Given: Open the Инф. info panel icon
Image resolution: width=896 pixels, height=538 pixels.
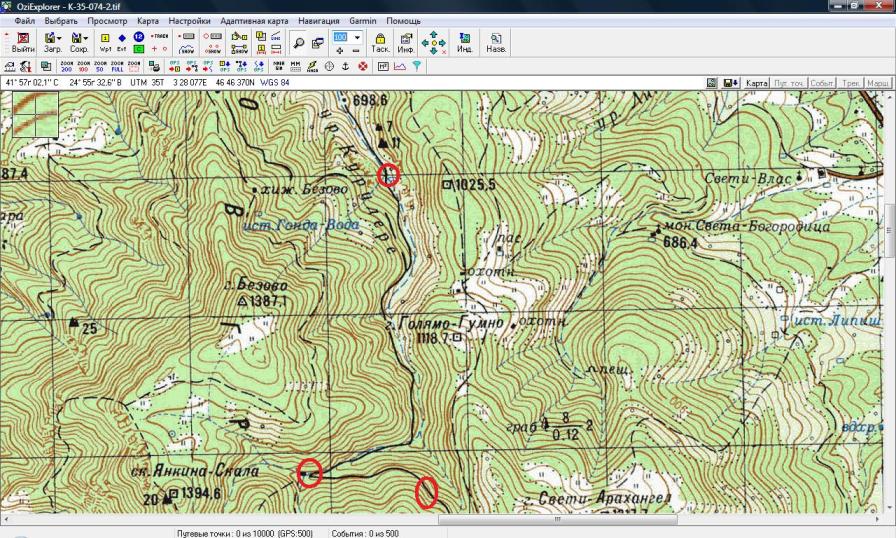Looking at the screenshot, I should tap(407, 42).
